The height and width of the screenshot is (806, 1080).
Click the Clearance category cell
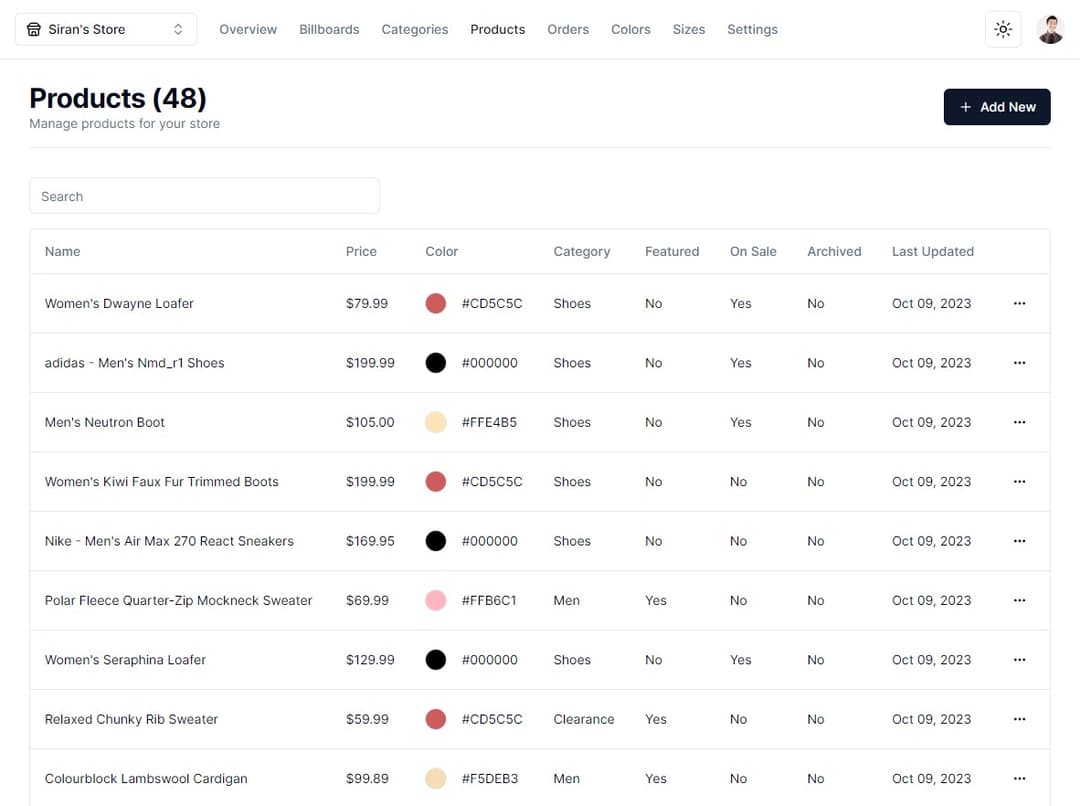583,719
